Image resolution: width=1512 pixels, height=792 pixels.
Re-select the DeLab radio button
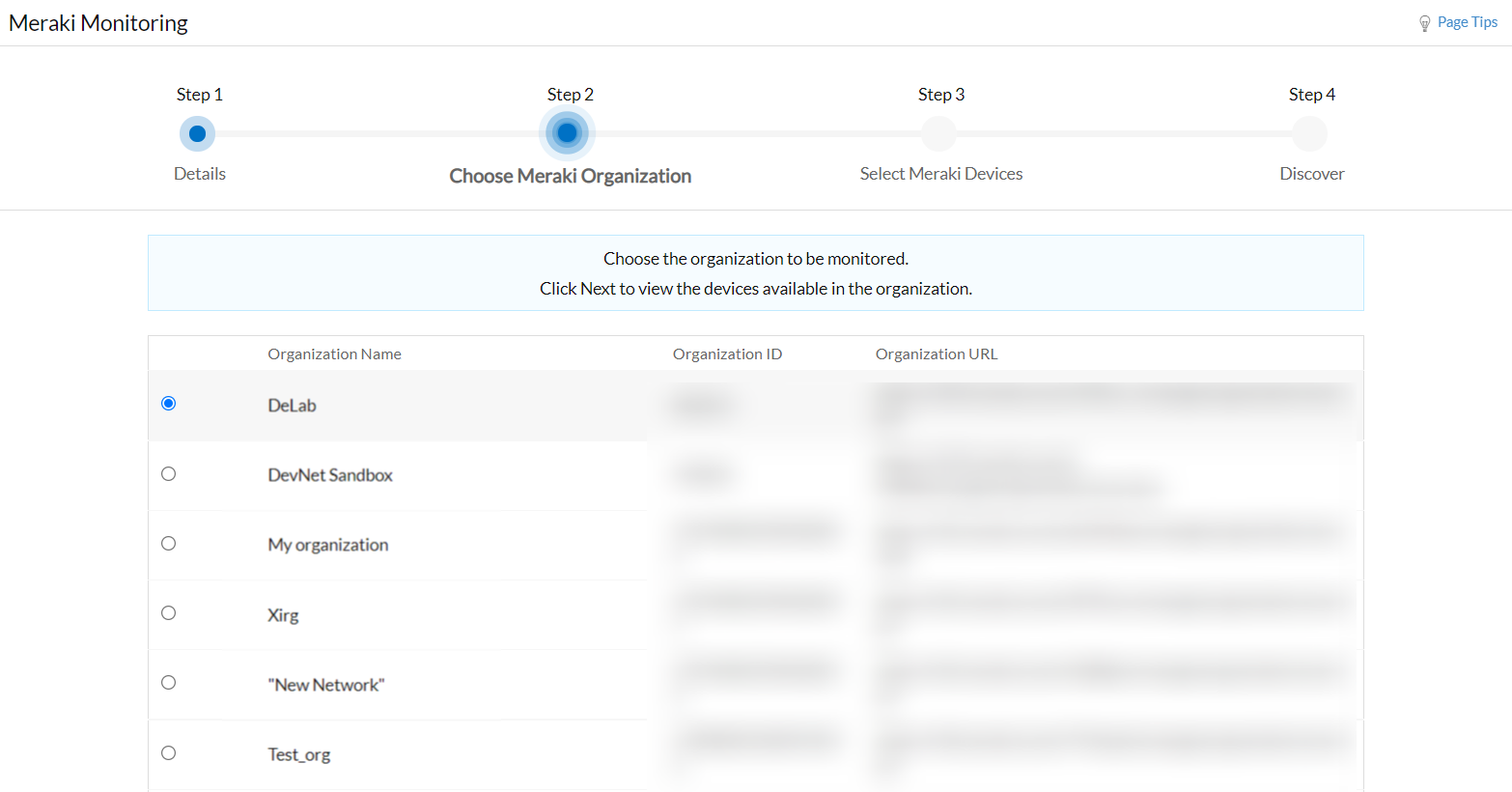pos(168,403)
